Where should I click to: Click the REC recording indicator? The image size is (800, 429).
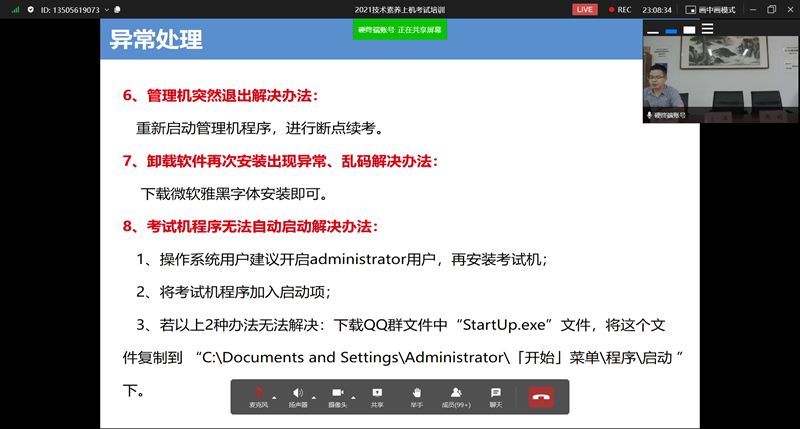tap(618, 9)
